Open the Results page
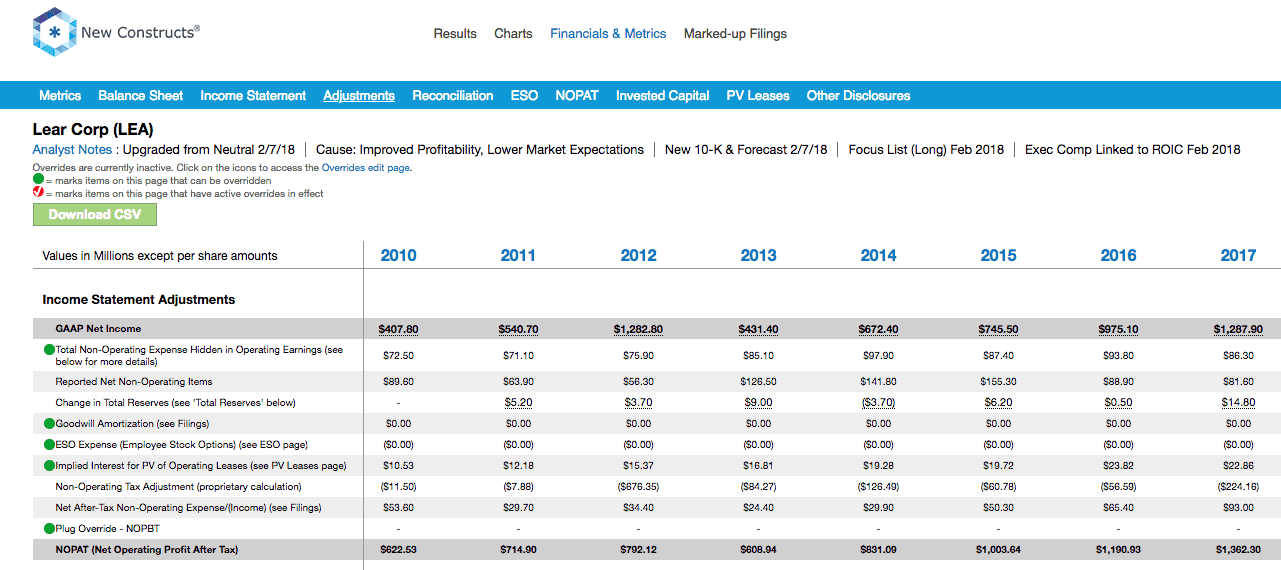This screenshot has width=1281, height=570. tap(455, 34)
